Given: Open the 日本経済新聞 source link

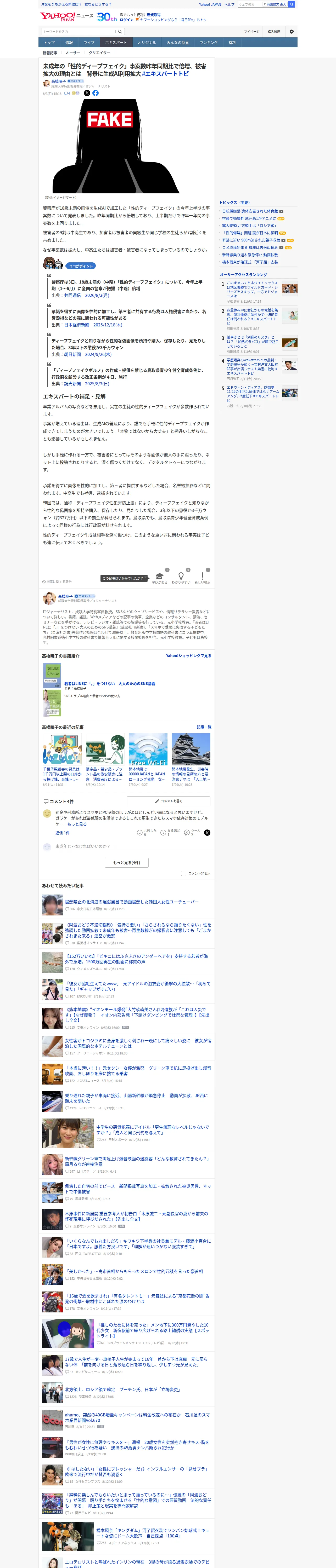Looking at the screenshot, I should coord(93,325).
